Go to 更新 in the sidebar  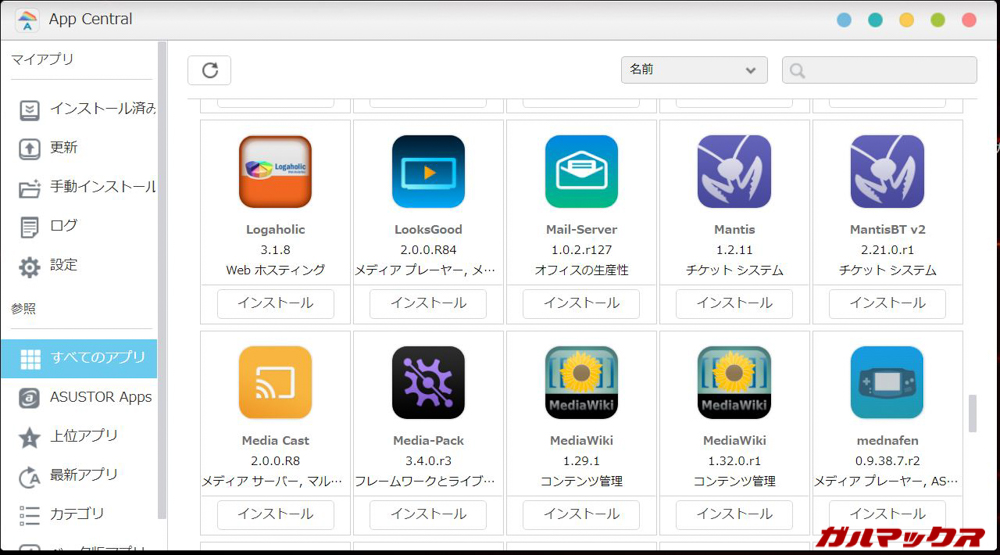pyautogui.click(x=64, y=148)
